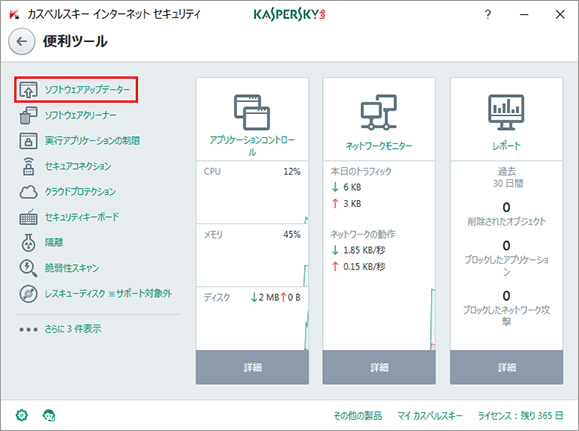Click the ソフトウェアクリーナー trash icon
The height and width of the screenshot is (431, 579).
28,115
